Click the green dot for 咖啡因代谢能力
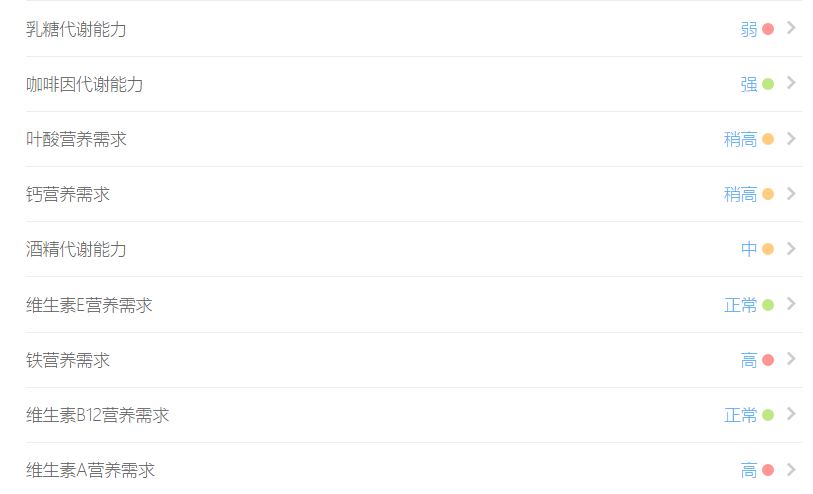The height and width of the screenshot is (494, 813). tap(768, 84)
